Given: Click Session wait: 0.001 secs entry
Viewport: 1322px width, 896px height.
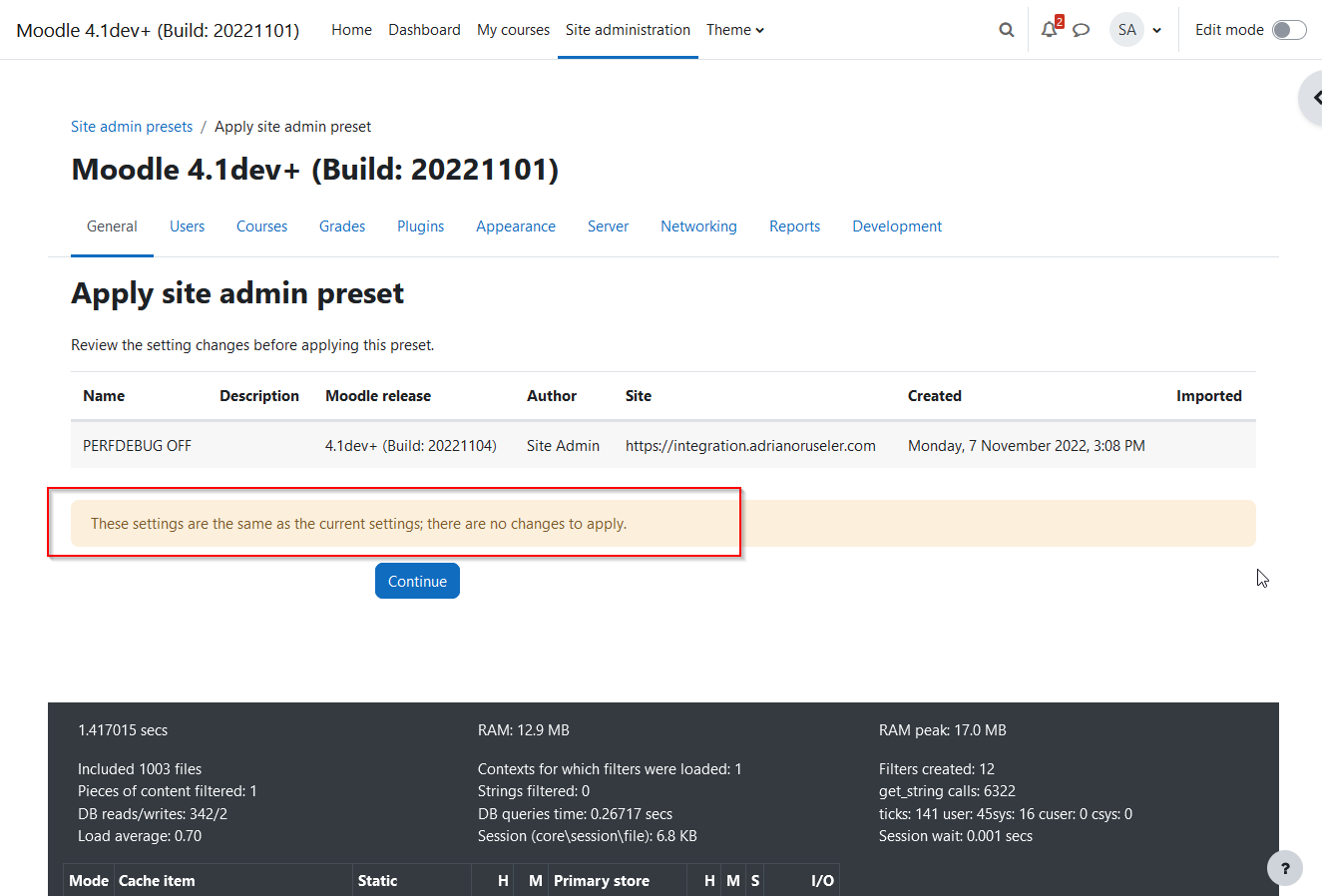Looking at the screenshot, I should tap(956, 836).
